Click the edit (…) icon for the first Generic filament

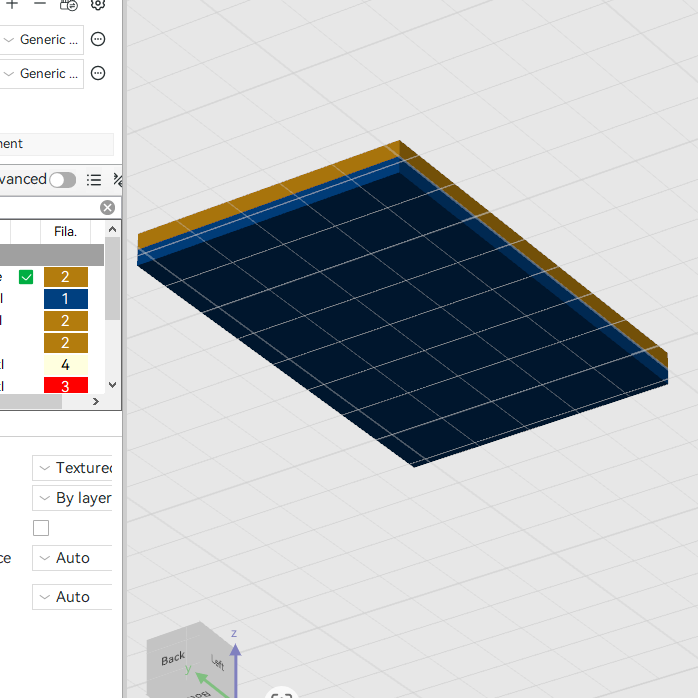(98, 39)
